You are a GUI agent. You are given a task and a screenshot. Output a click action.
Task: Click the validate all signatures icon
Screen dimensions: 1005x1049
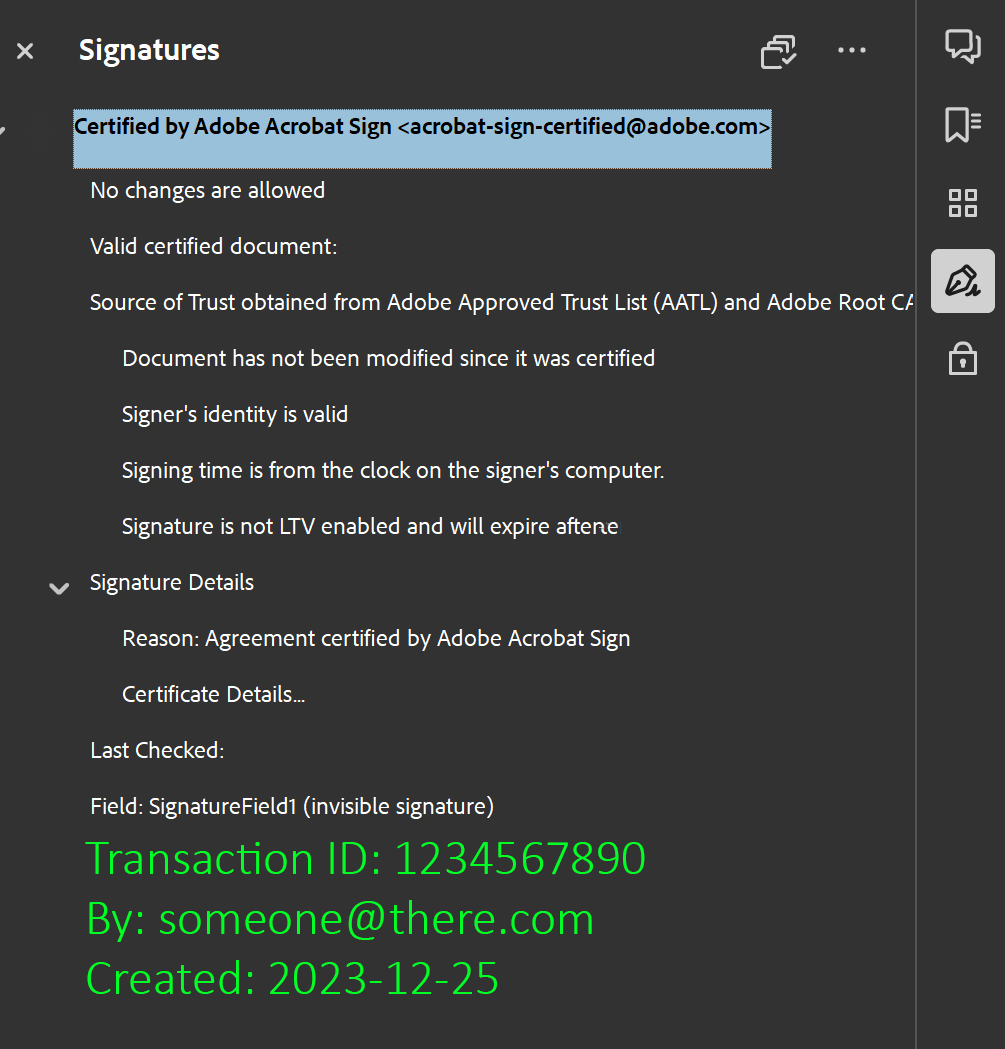click(x=778, y=51)
